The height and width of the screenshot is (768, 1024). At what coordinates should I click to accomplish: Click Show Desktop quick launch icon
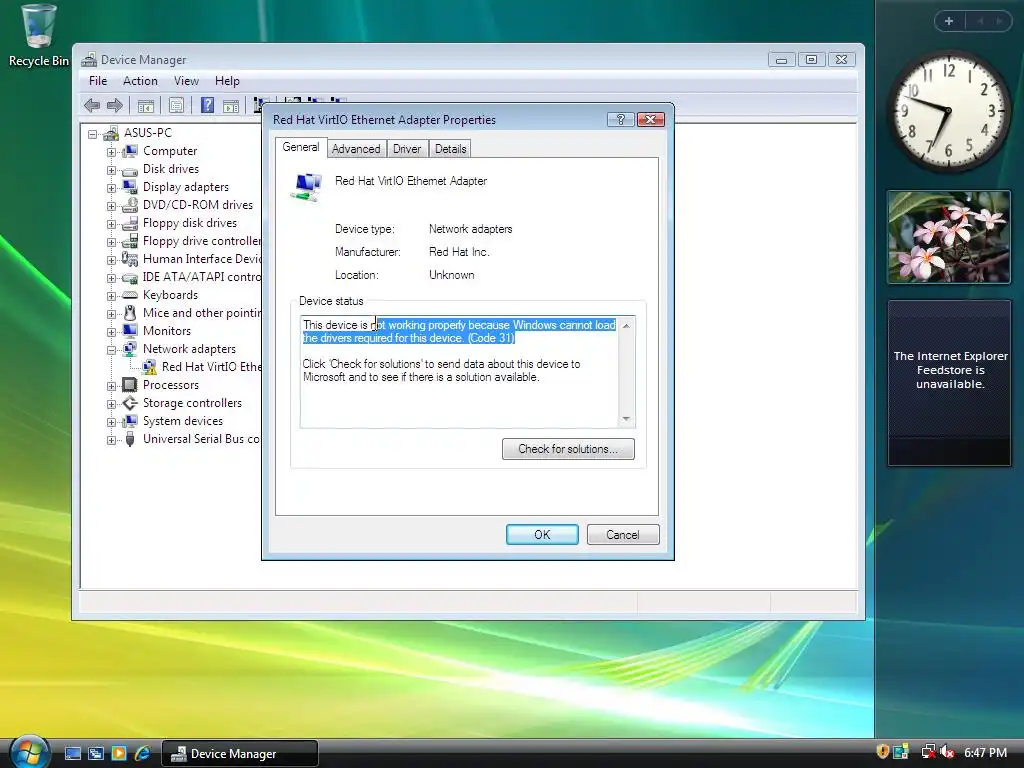click(72, 754)
